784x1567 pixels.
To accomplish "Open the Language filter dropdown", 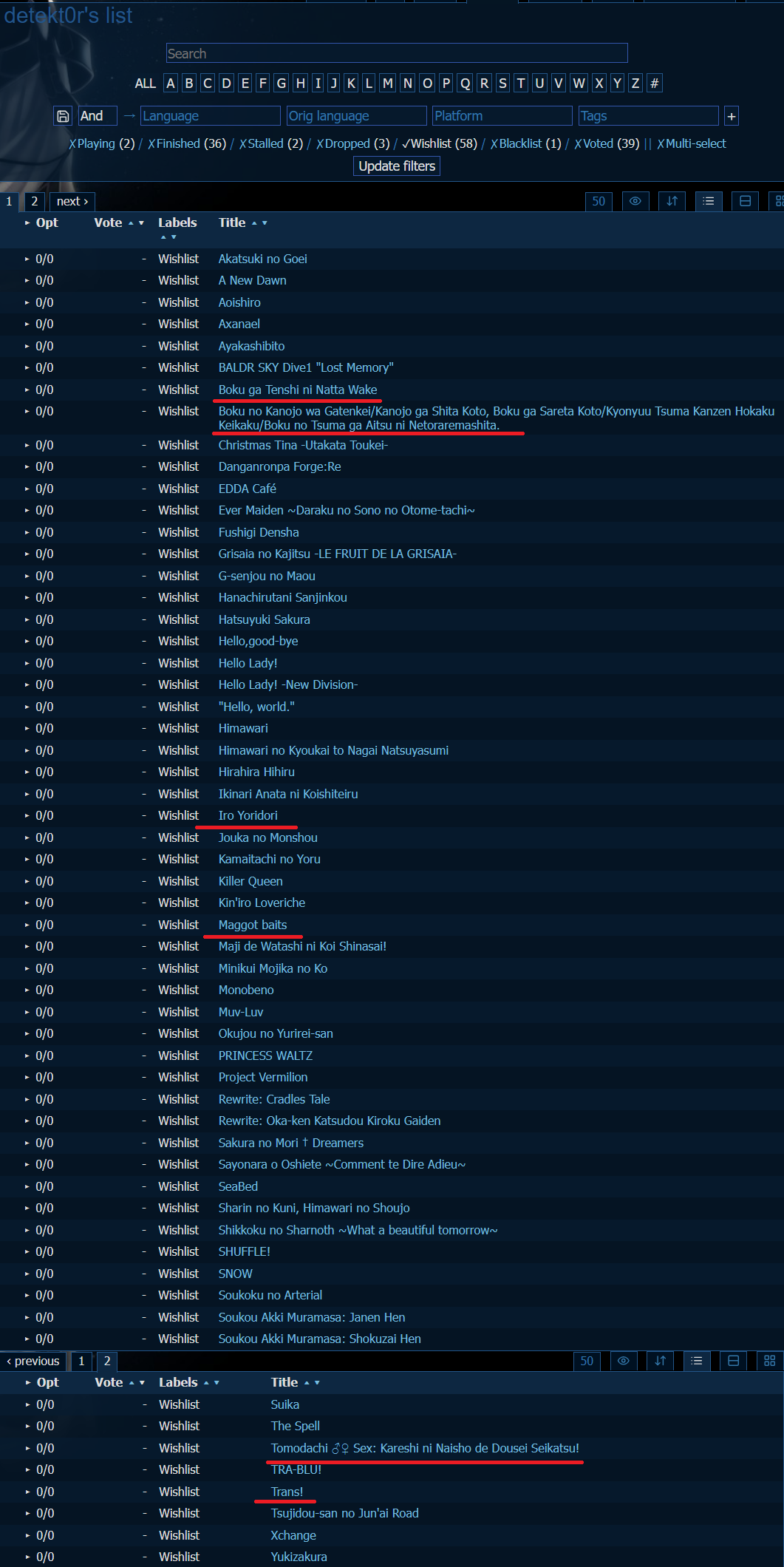I will point(211,116).
